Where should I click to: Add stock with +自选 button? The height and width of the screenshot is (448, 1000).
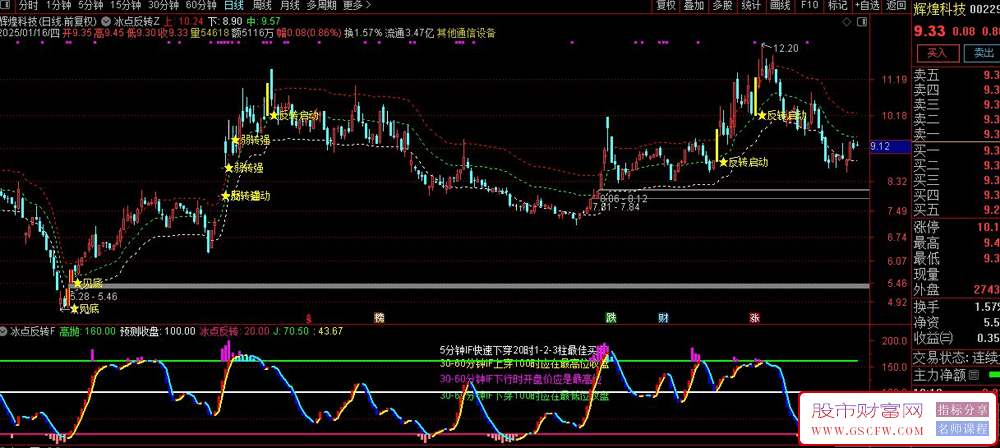pyautogui.click(x=866, y=6)
